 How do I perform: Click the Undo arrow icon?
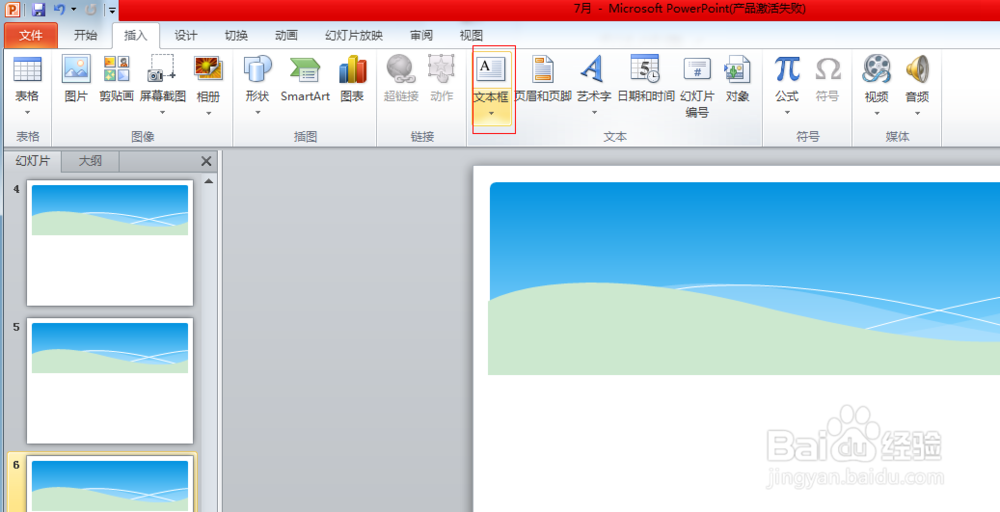pos(59,10)
